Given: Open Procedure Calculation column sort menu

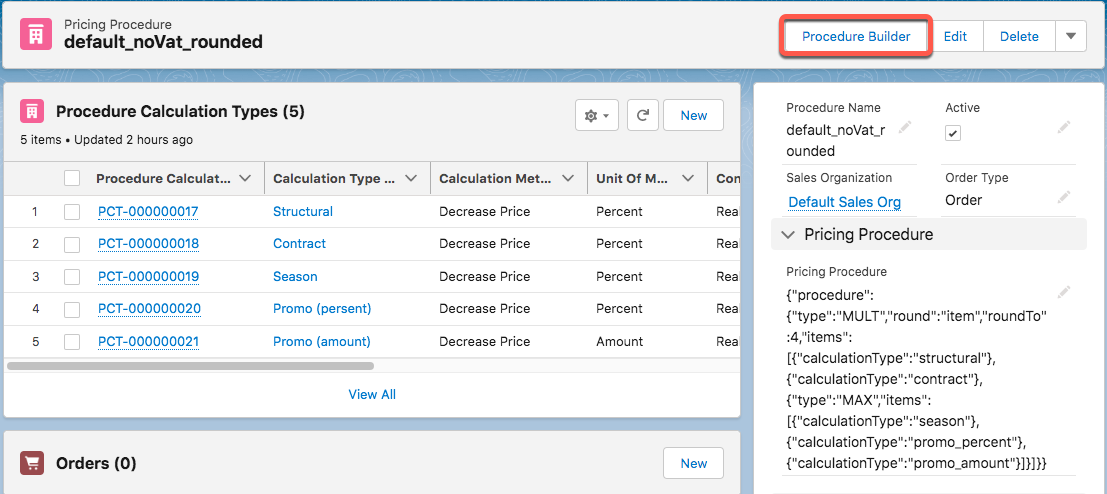Looking at the screenshot, I should [x=246, y=179].
